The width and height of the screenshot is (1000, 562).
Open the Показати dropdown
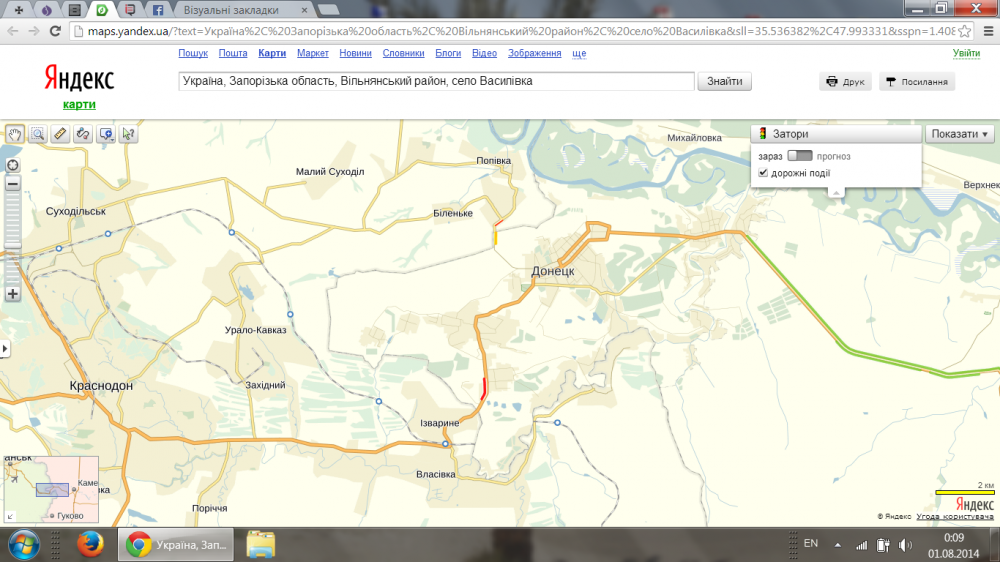(959, 134)
